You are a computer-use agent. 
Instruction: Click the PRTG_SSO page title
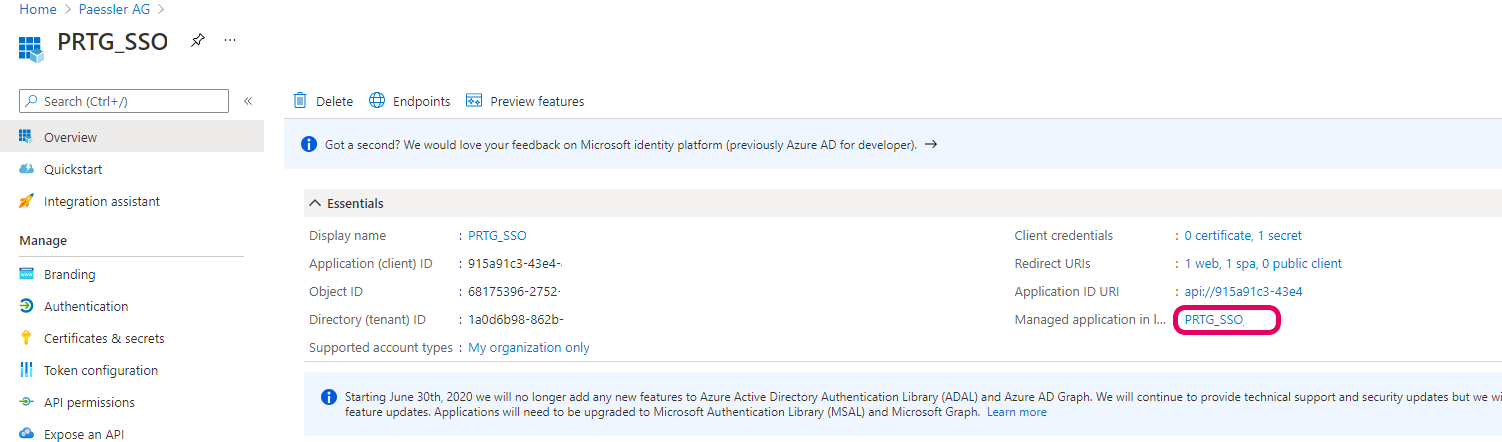coord(113,41)
